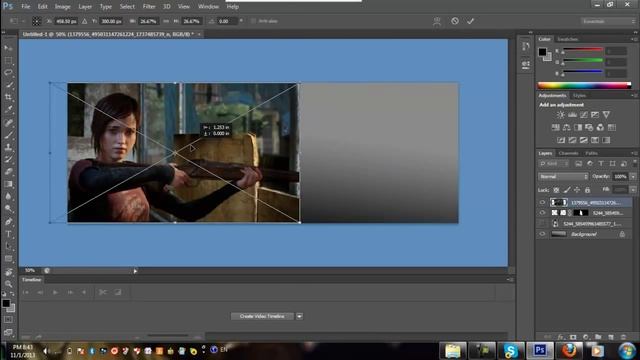Open the Layer menu
The height and width of the screenshot is (360, 640).
coord(85,7)
